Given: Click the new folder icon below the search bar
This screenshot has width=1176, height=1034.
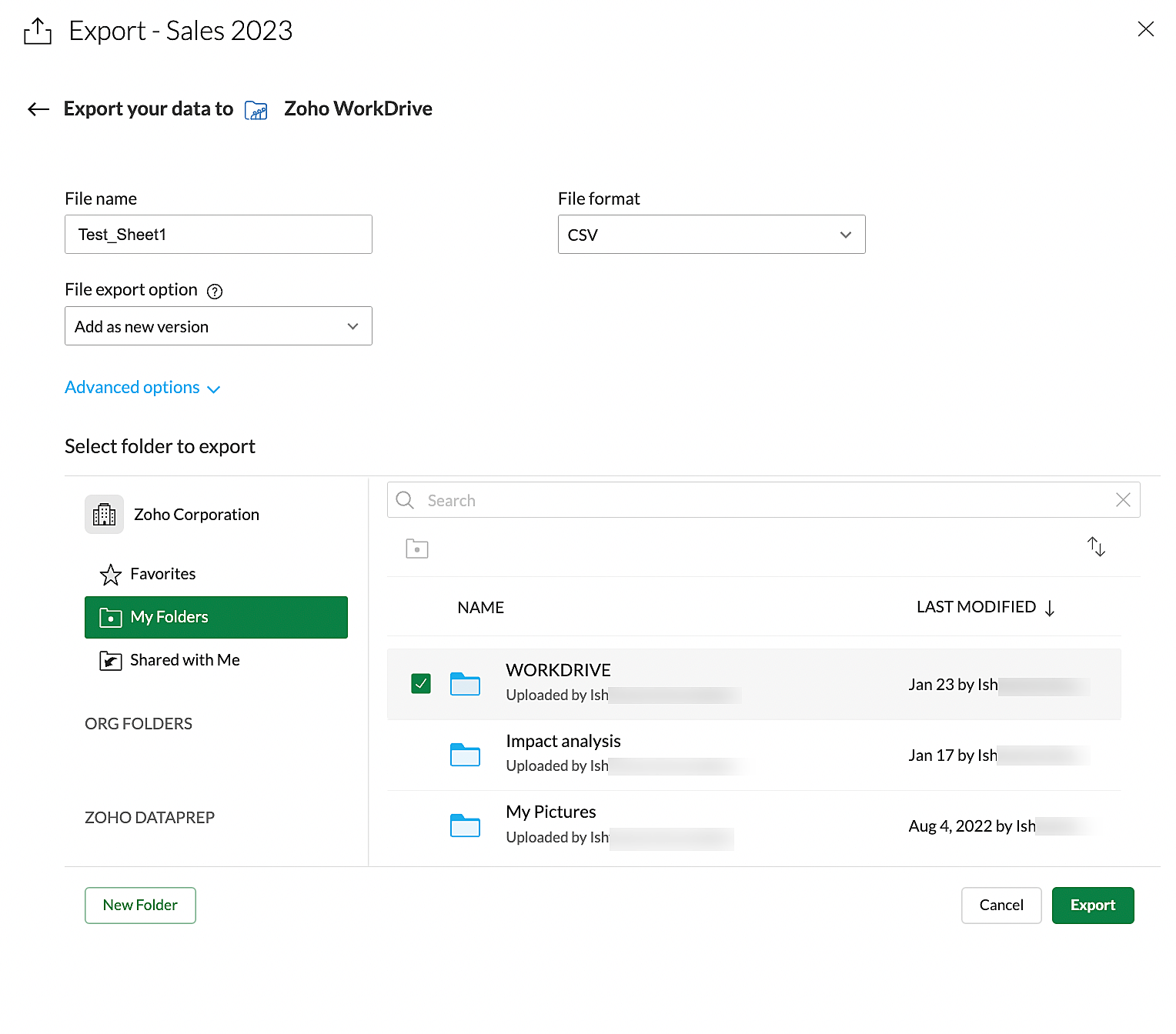Looking at the screenshot, I should pos(416,549).
